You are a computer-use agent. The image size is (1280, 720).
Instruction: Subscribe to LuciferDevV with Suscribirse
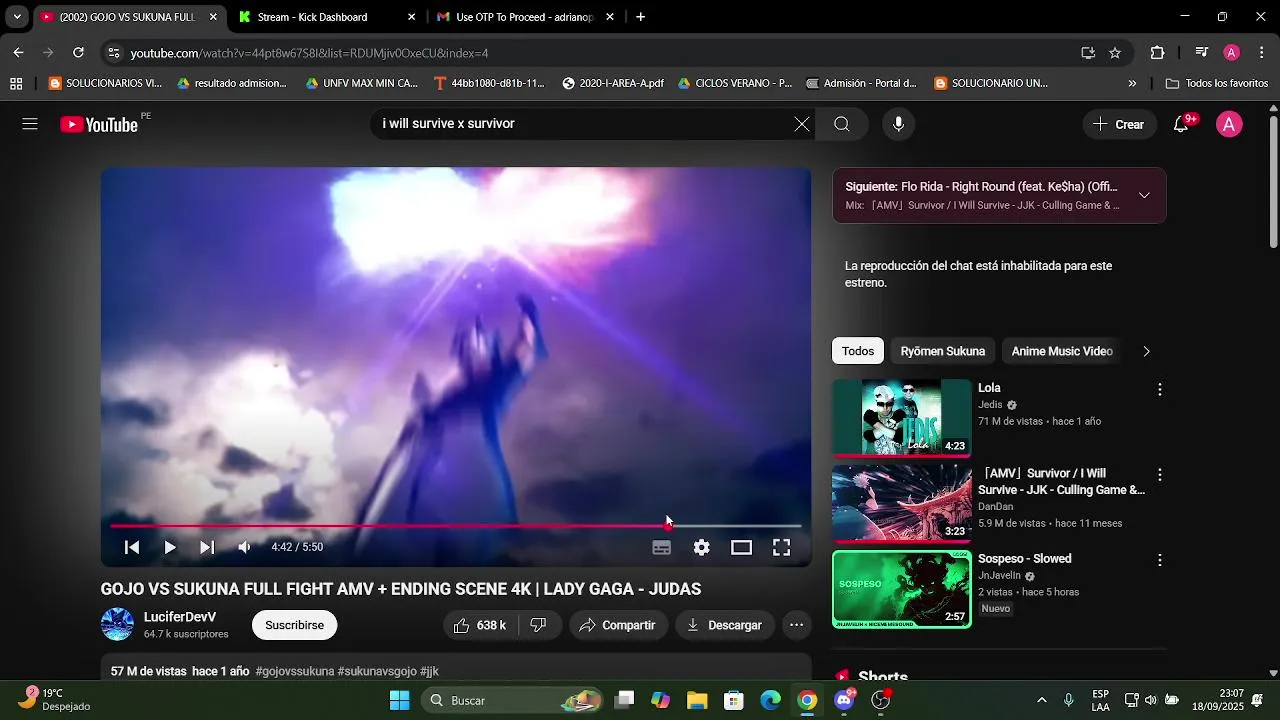(294, 625)
